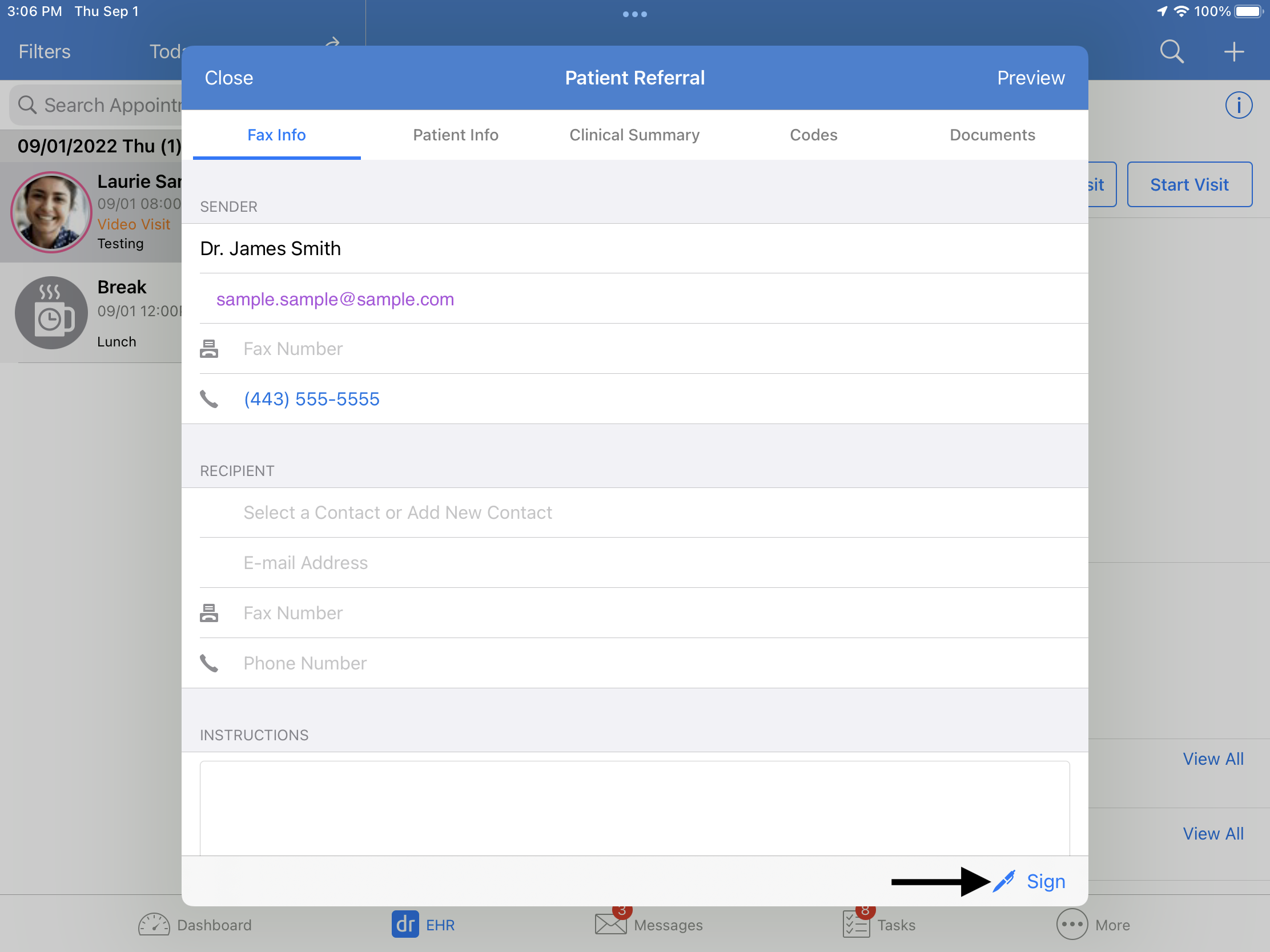The image size is (1270, 952).
Task: Click the Sign button with pencil icon
Action: (1029, 881)
